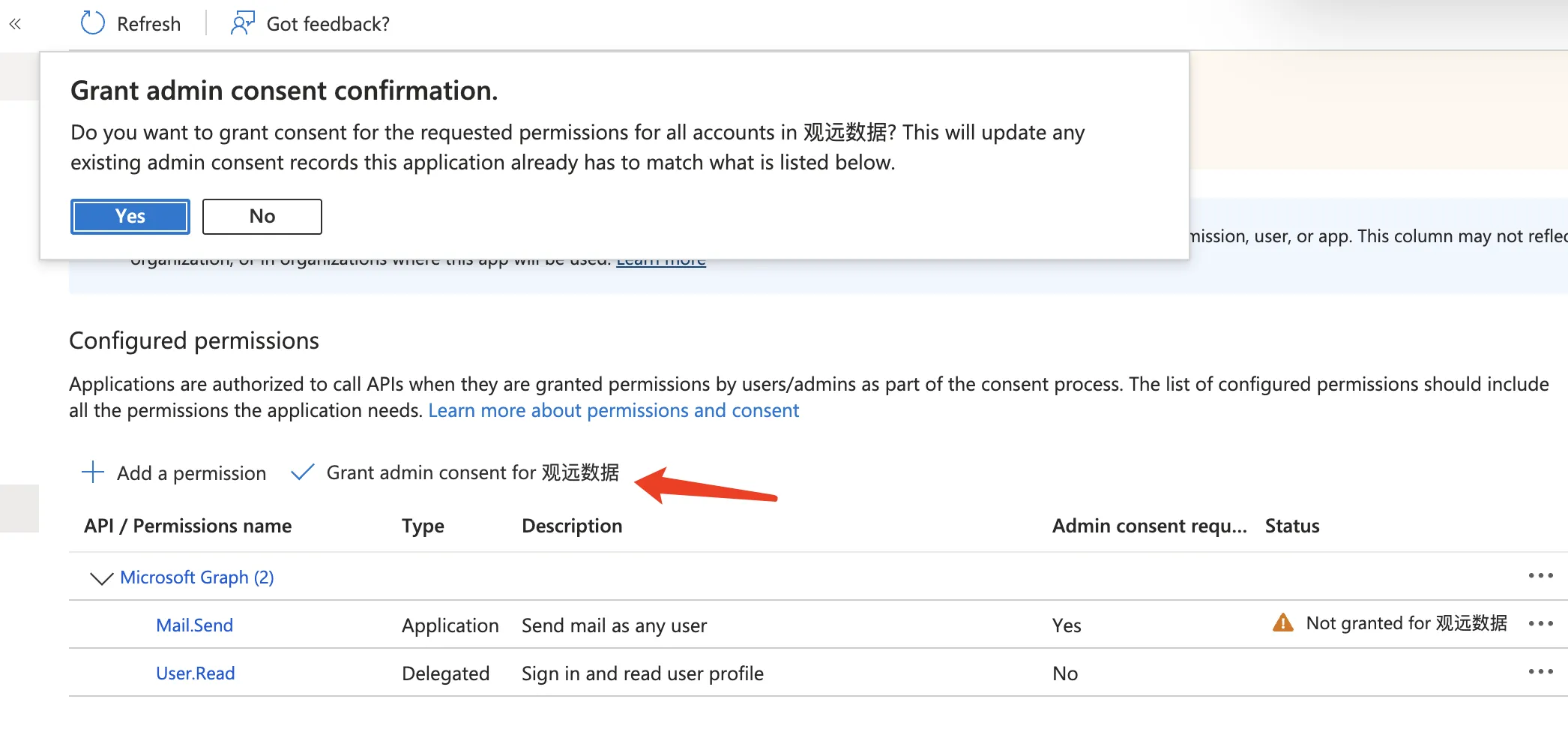The height and width of the screenshot is (729, 1568).
Task: Open the Mail.Send permission details
Action: [194, 624]
